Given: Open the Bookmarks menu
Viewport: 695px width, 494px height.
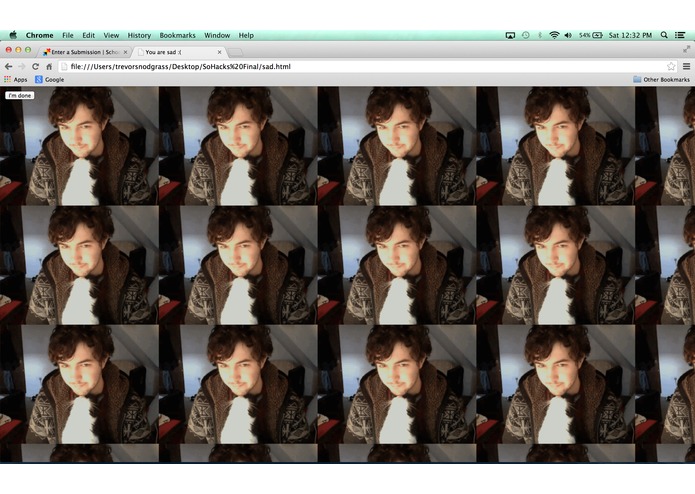Looking at the screenshot, I should coord(177,35).
